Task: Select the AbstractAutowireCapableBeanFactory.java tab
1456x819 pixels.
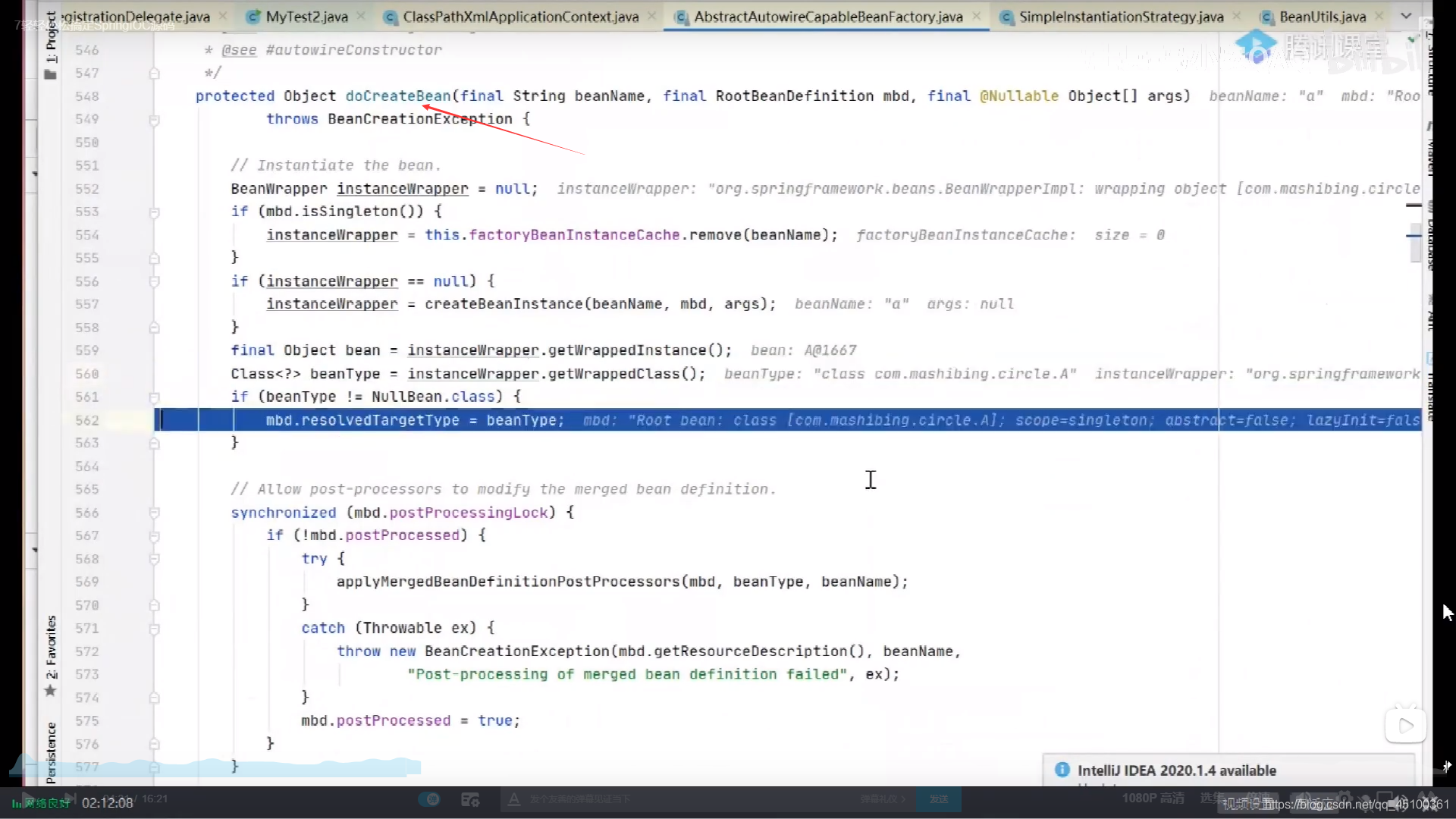Action: [x=828, y=17]
